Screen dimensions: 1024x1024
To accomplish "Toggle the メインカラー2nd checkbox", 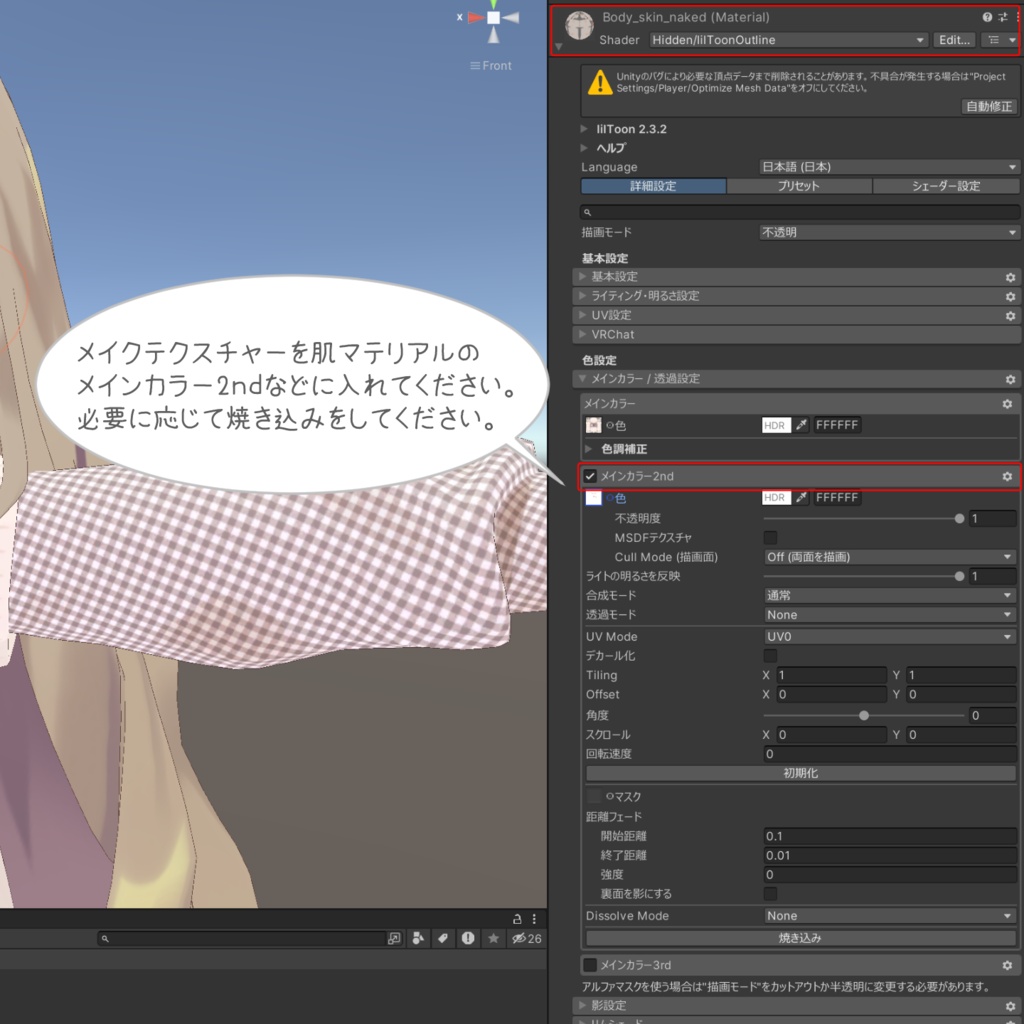I will [590, 476].
